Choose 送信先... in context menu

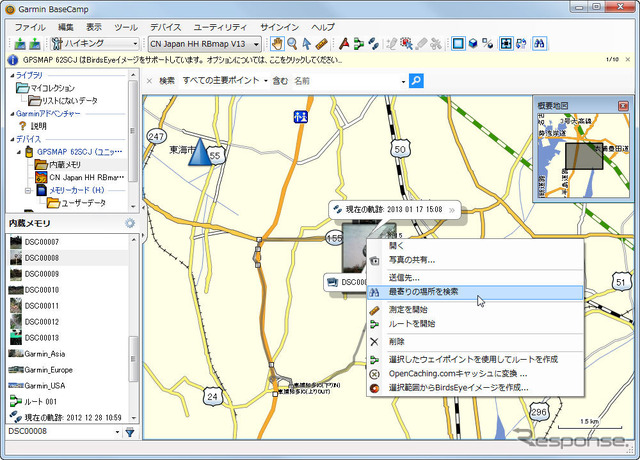[475, 278]
